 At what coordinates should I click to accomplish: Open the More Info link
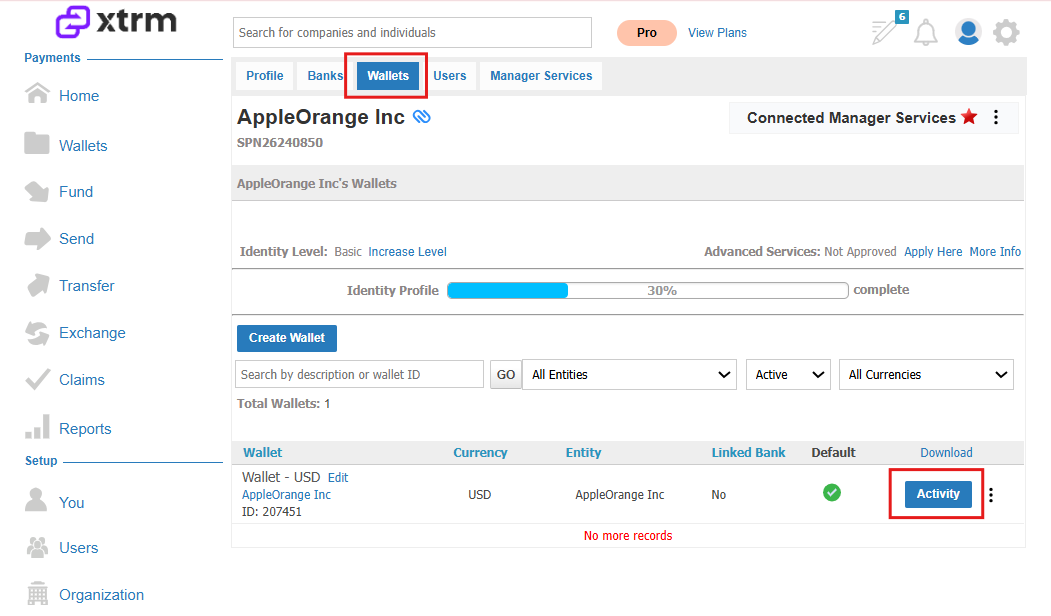click(x=995, y=252)
